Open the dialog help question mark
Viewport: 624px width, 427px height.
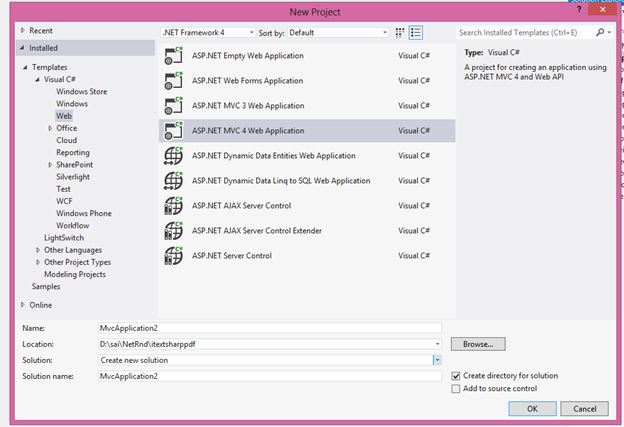point(579,9)
